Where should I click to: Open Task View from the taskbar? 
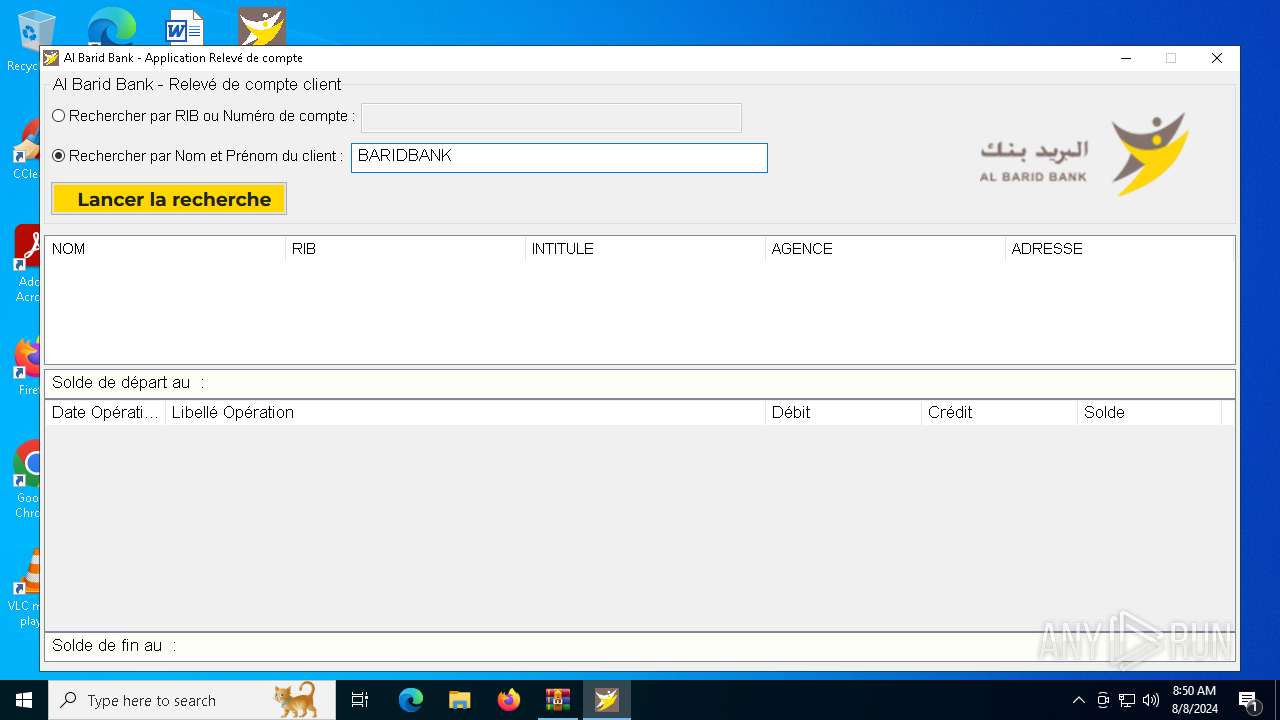(360, 700)
